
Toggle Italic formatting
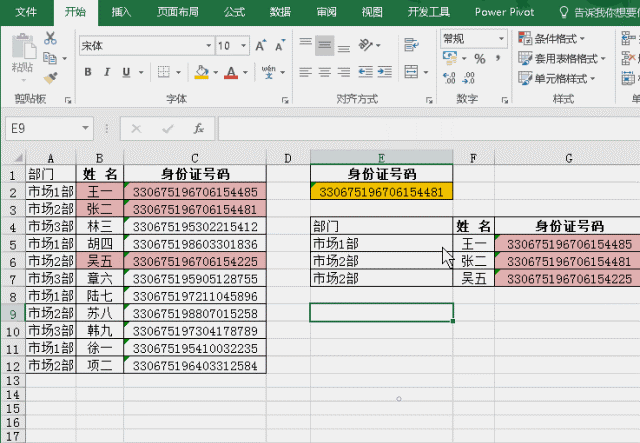(x=109, y=72)
